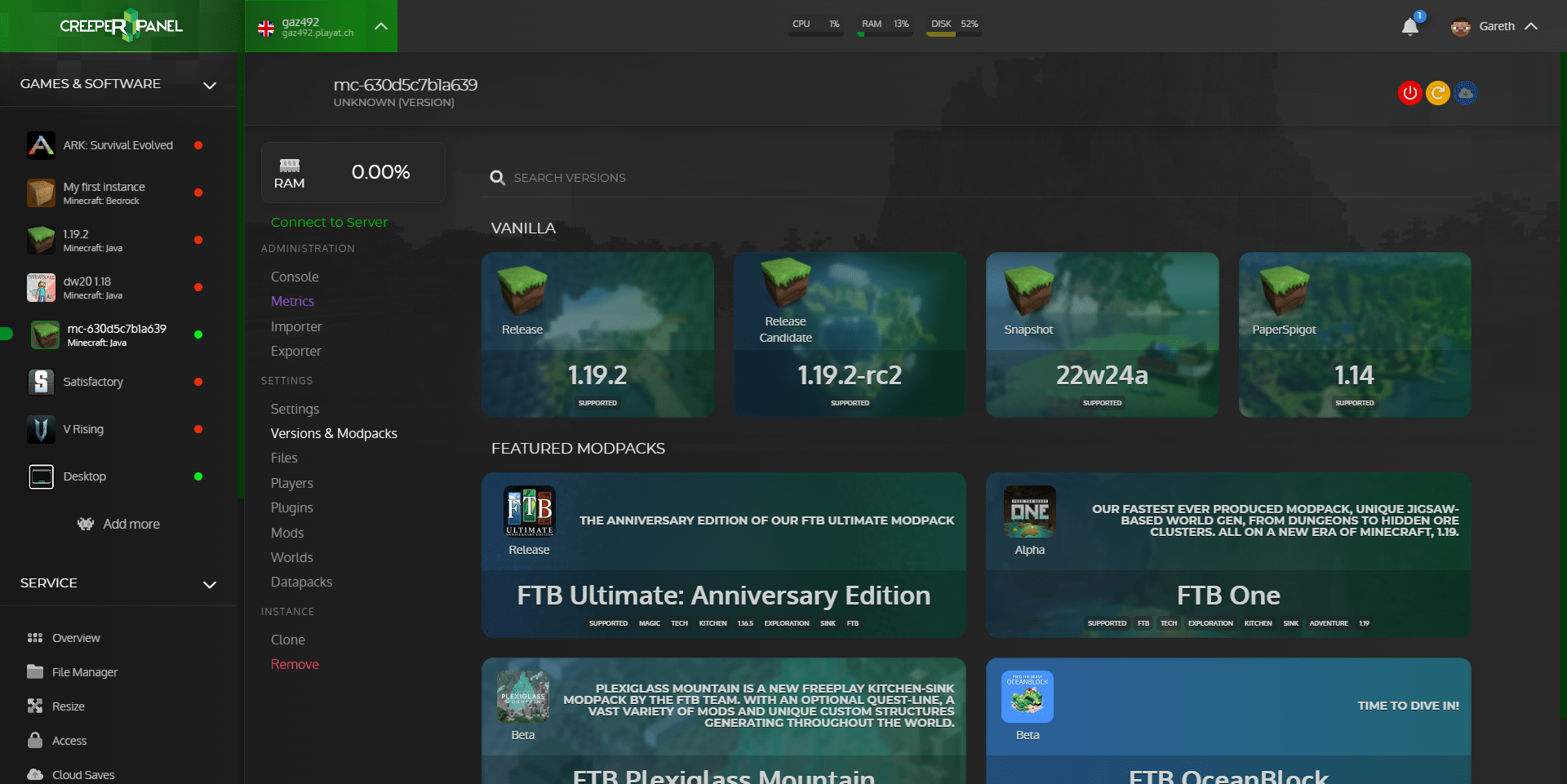Open the Exporter page
The width and height of the screenshot is (1567, 784).
(295, 351)
